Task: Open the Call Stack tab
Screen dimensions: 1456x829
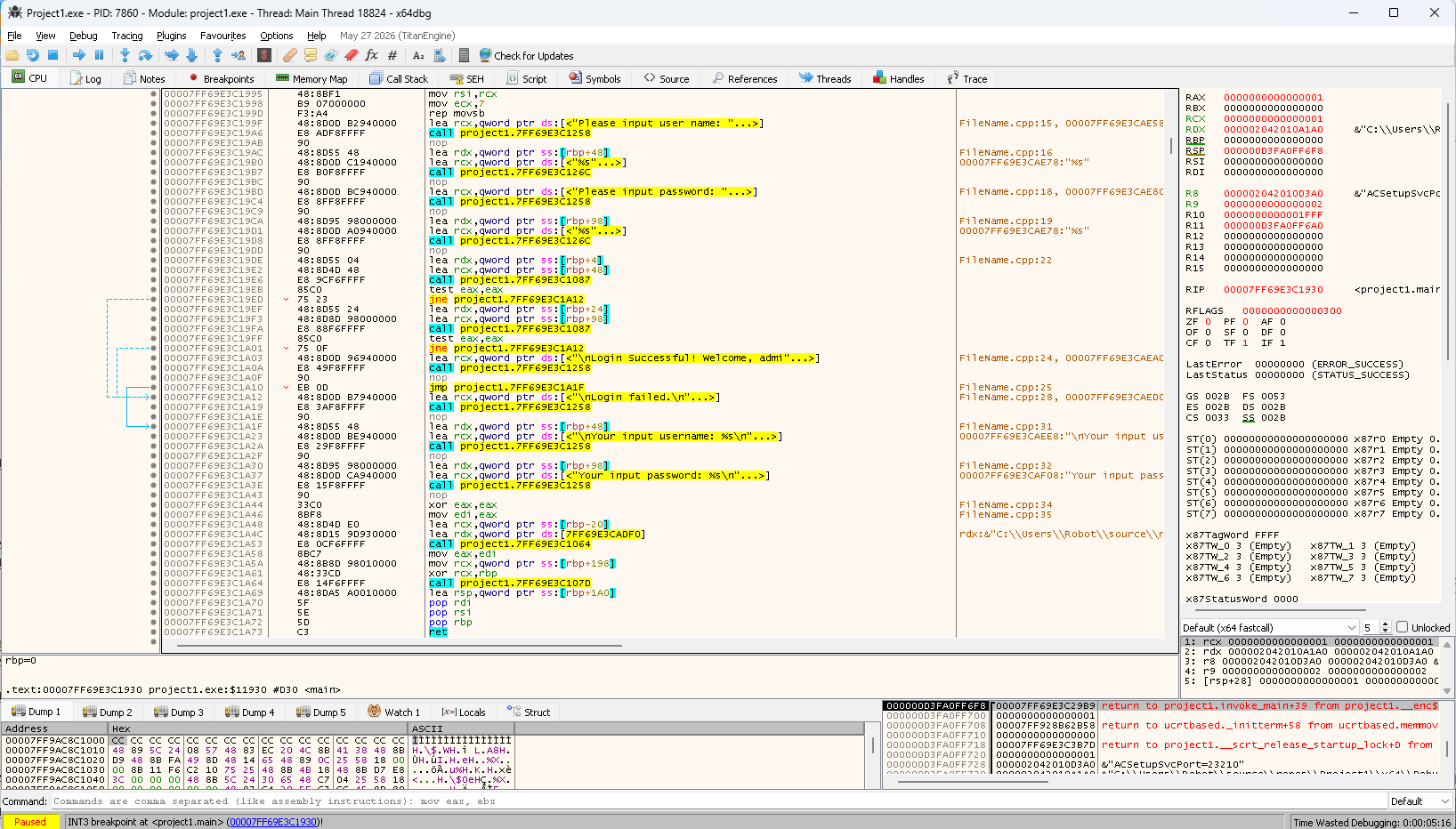Action: coord(399,78)
